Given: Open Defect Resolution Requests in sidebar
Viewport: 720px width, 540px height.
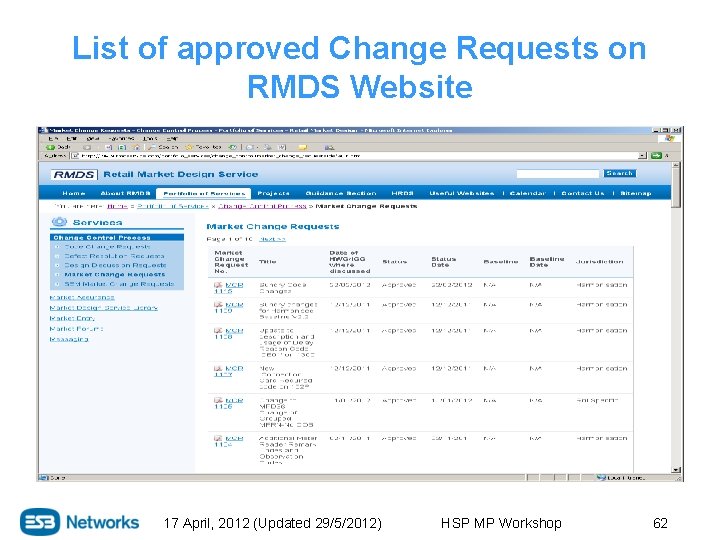Looking at the screenshot, I should (x=114, y=256).
